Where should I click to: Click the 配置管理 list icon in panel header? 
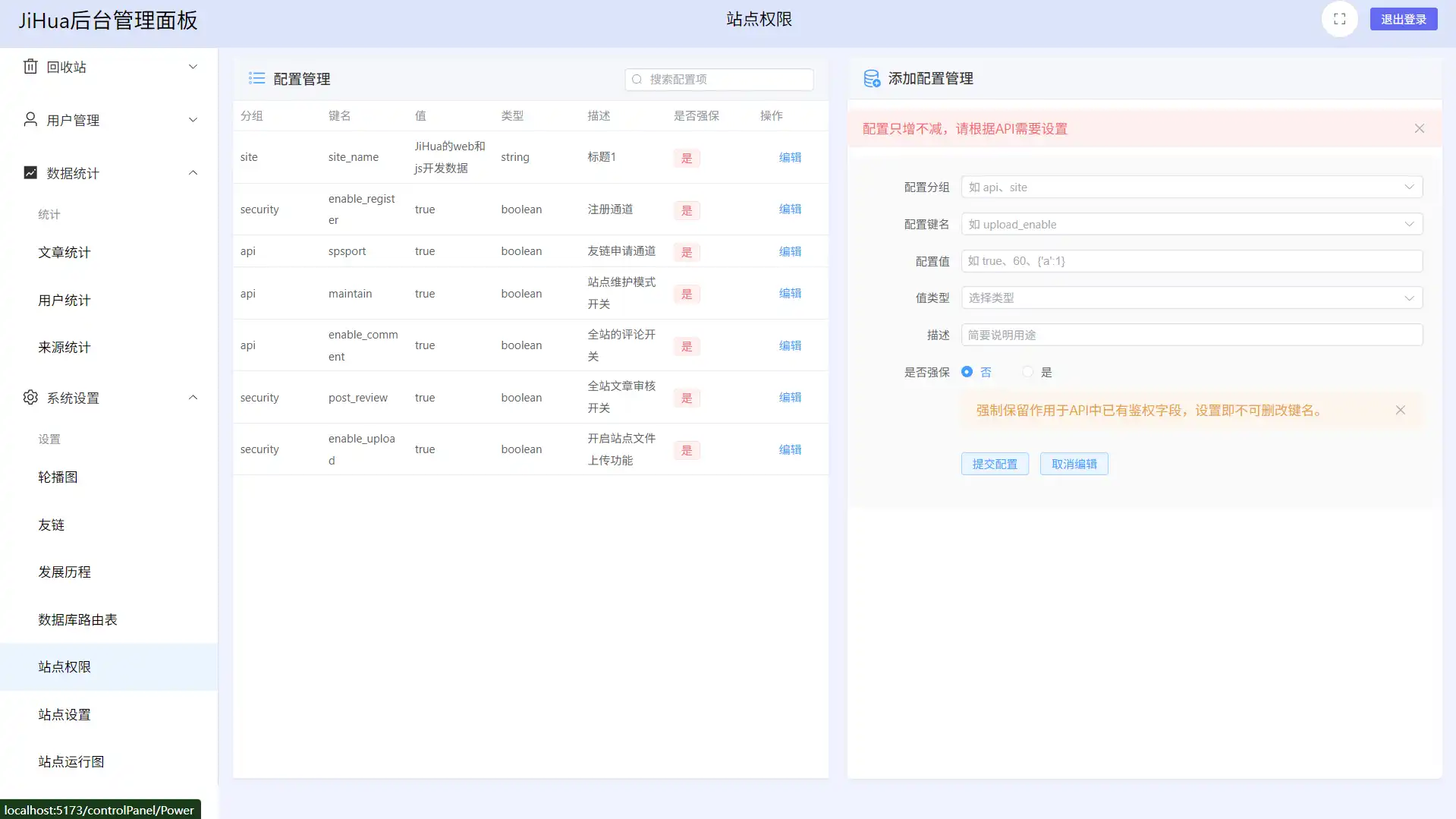(256, 78)
